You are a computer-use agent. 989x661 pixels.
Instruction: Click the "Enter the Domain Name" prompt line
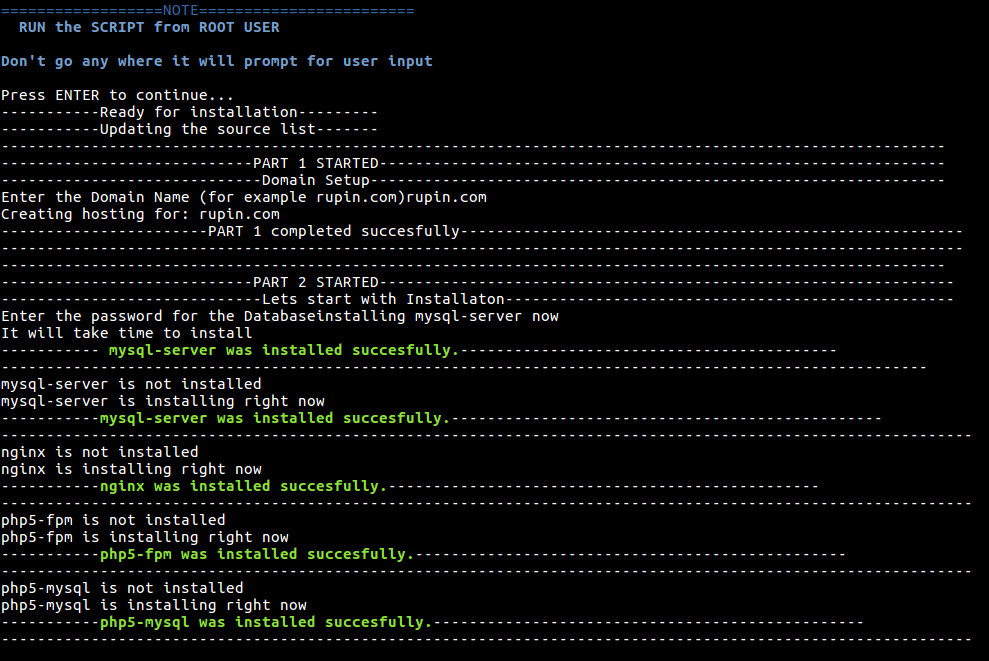click(x=244, y=197)
